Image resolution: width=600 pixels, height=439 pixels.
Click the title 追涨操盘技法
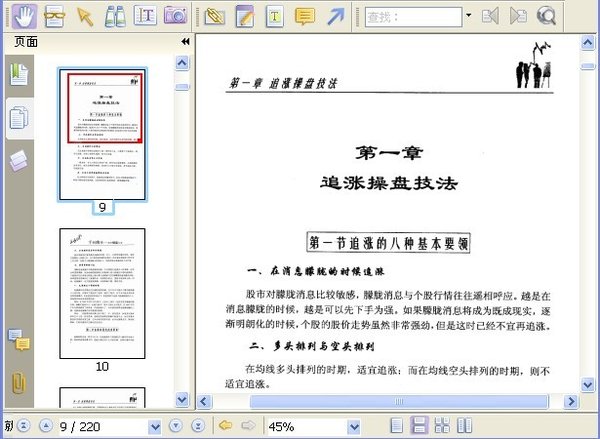(389, 183)
